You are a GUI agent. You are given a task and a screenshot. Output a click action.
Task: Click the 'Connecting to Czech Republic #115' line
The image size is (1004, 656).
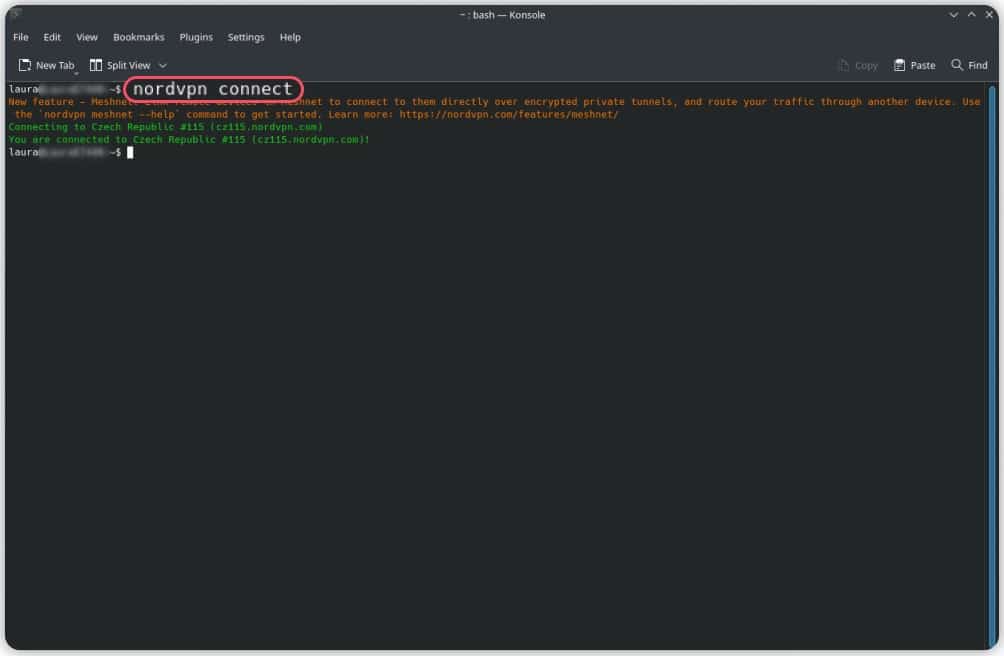click(x=165, y=127)
